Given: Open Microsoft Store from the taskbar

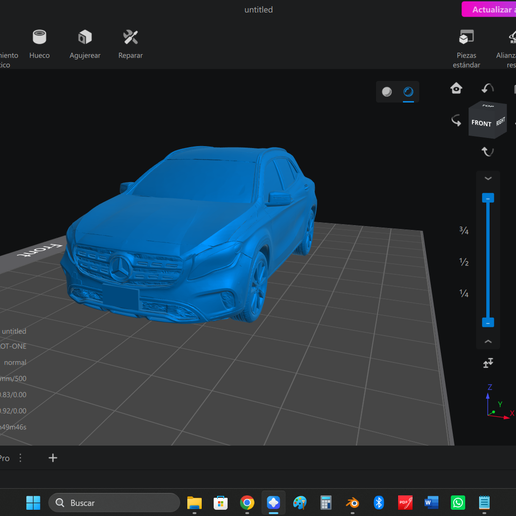Looking at the screenshot, I should tap(221, 503).
